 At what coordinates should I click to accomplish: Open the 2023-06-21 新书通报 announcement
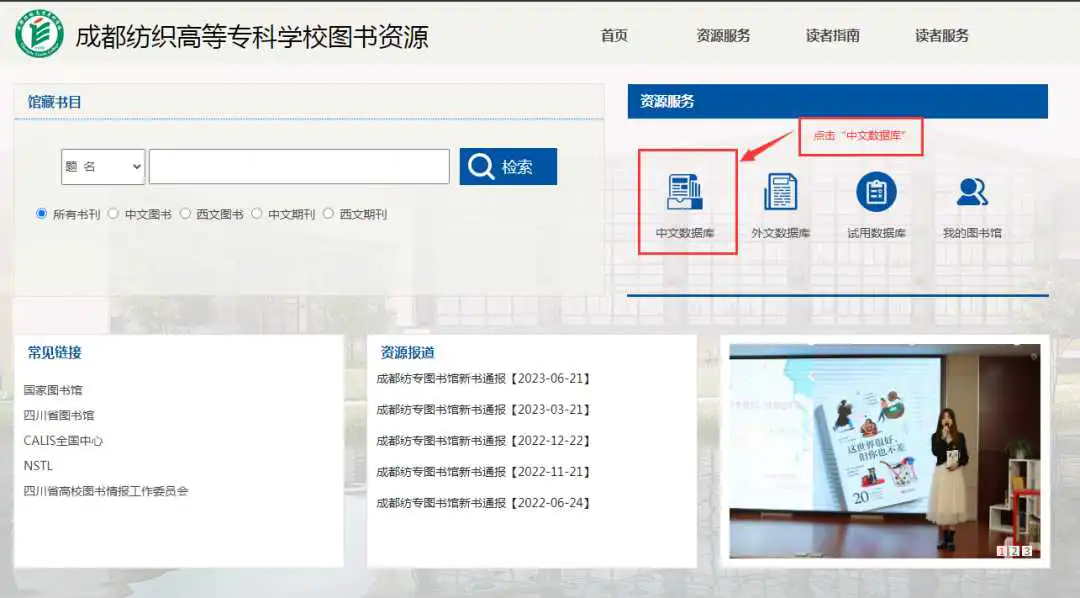pyautogui.click(x=484, y=379)
